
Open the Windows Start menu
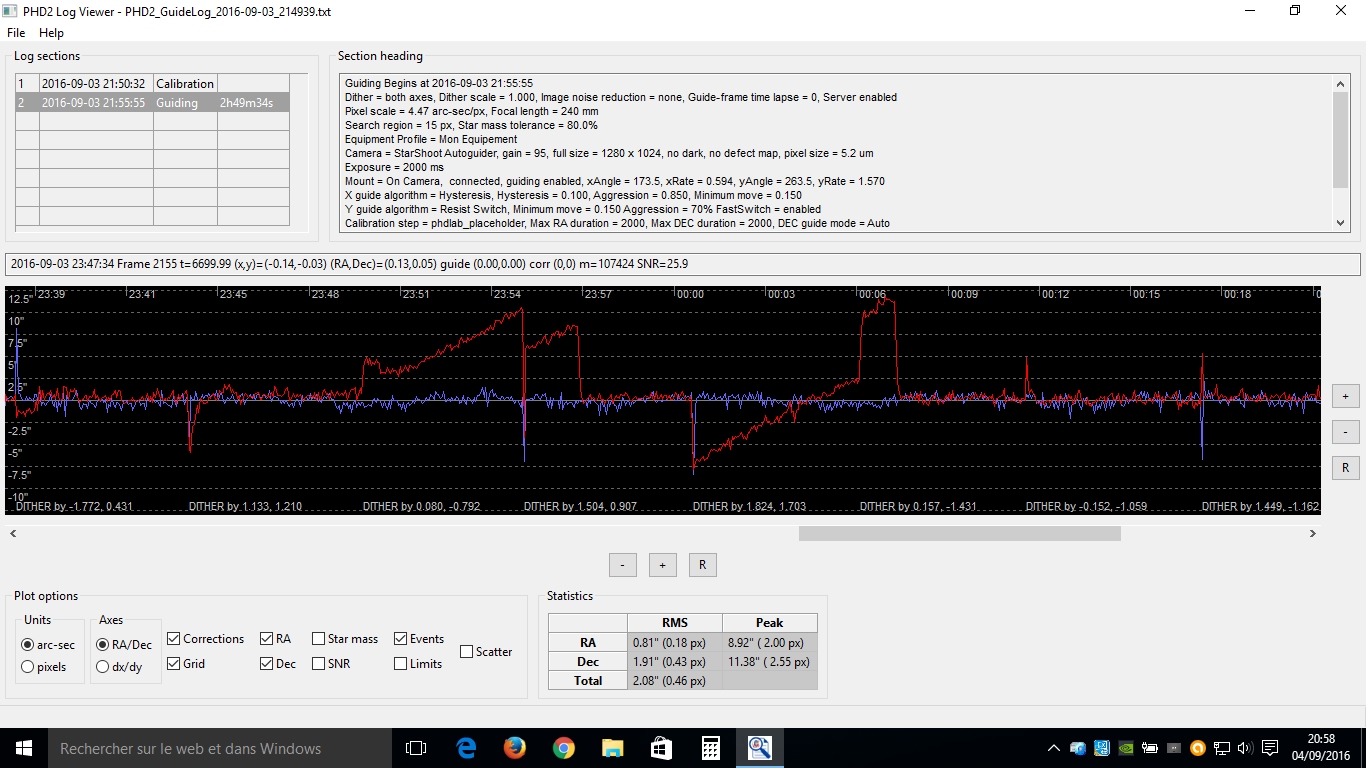tap(23, 748)
